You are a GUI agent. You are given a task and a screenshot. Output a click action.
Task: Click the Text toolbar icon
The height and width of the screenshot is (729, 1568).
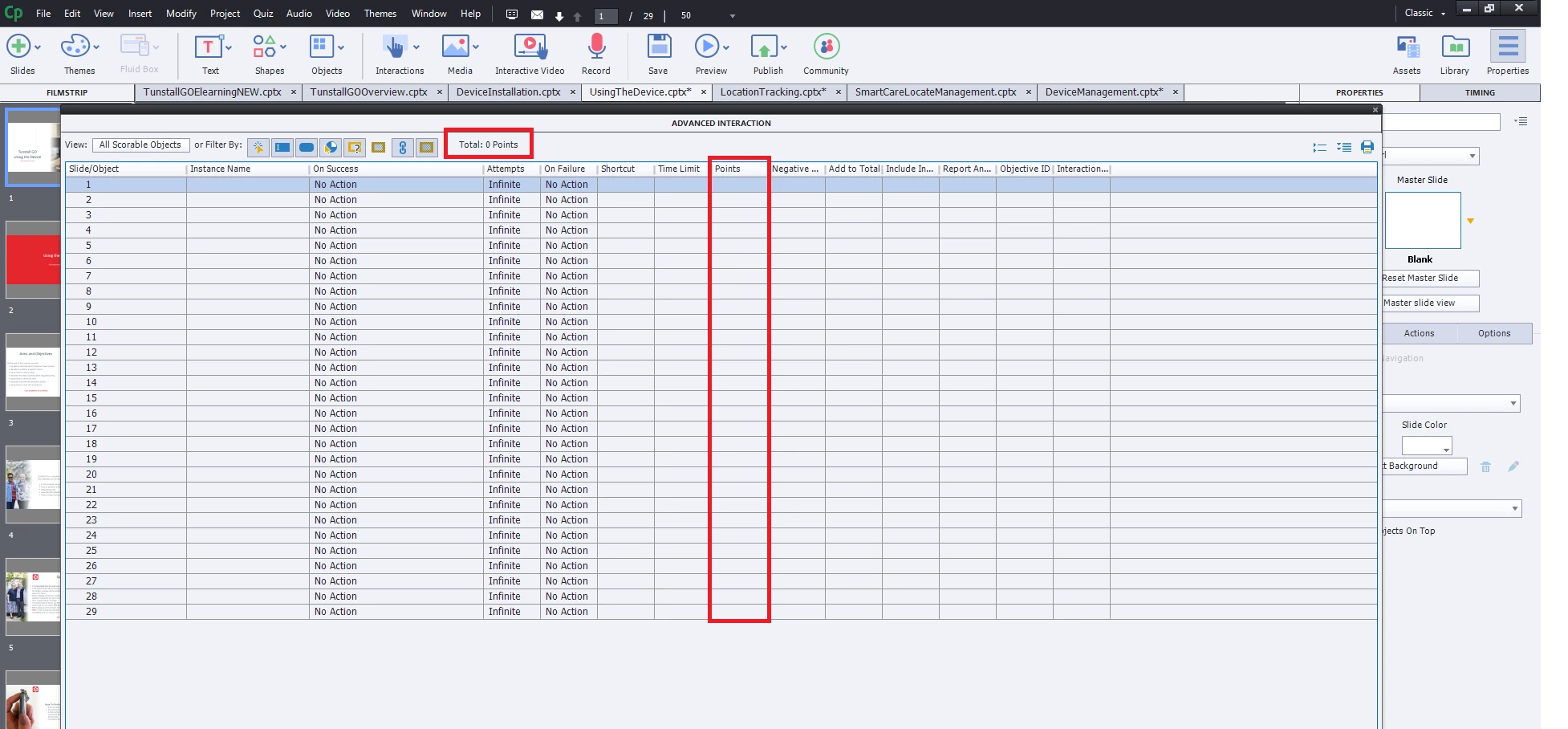click(209, 47)
